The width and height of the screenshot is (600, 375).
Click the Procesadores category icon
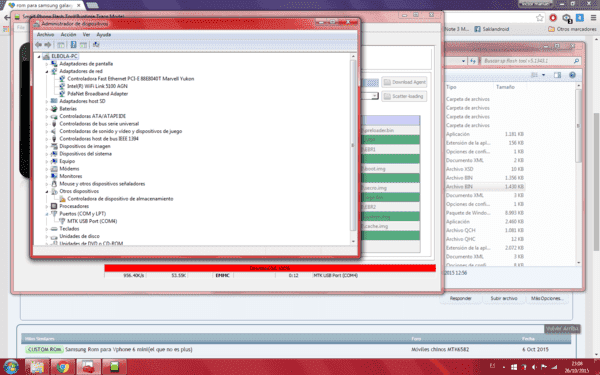(x=54, y=206)
